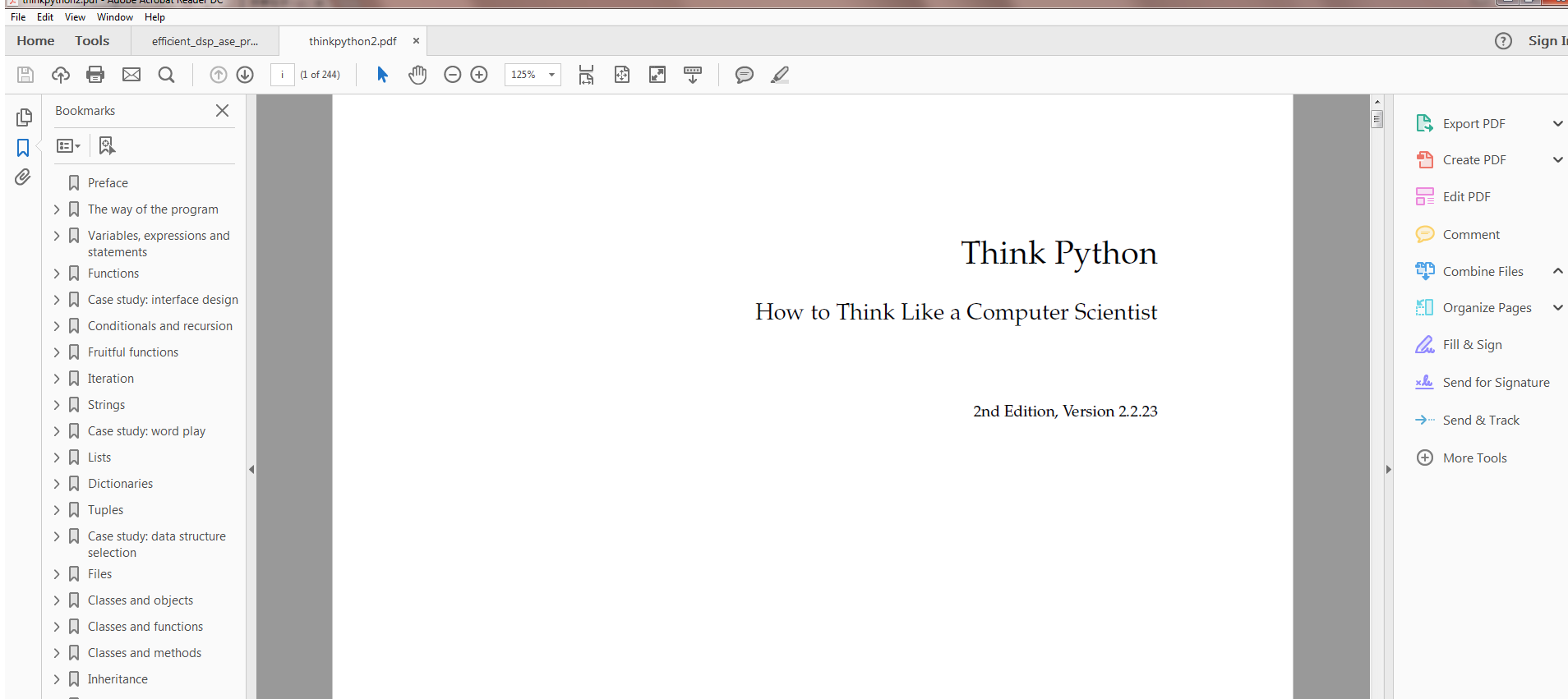Click the Save file icon

(x=25, y=75)
